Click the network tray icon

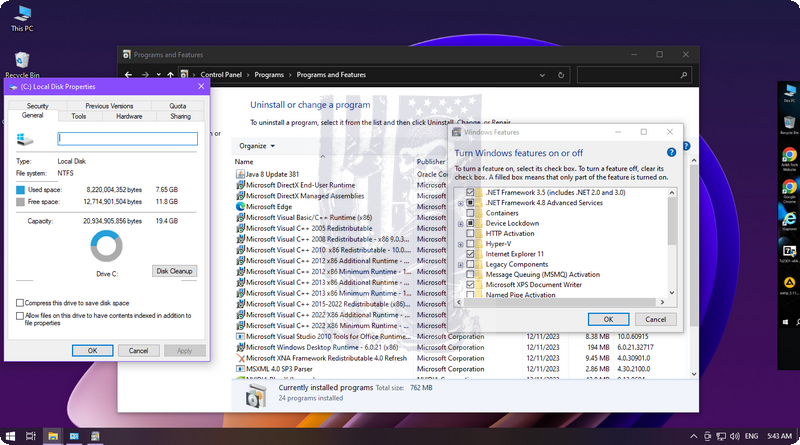click(721, 436)
